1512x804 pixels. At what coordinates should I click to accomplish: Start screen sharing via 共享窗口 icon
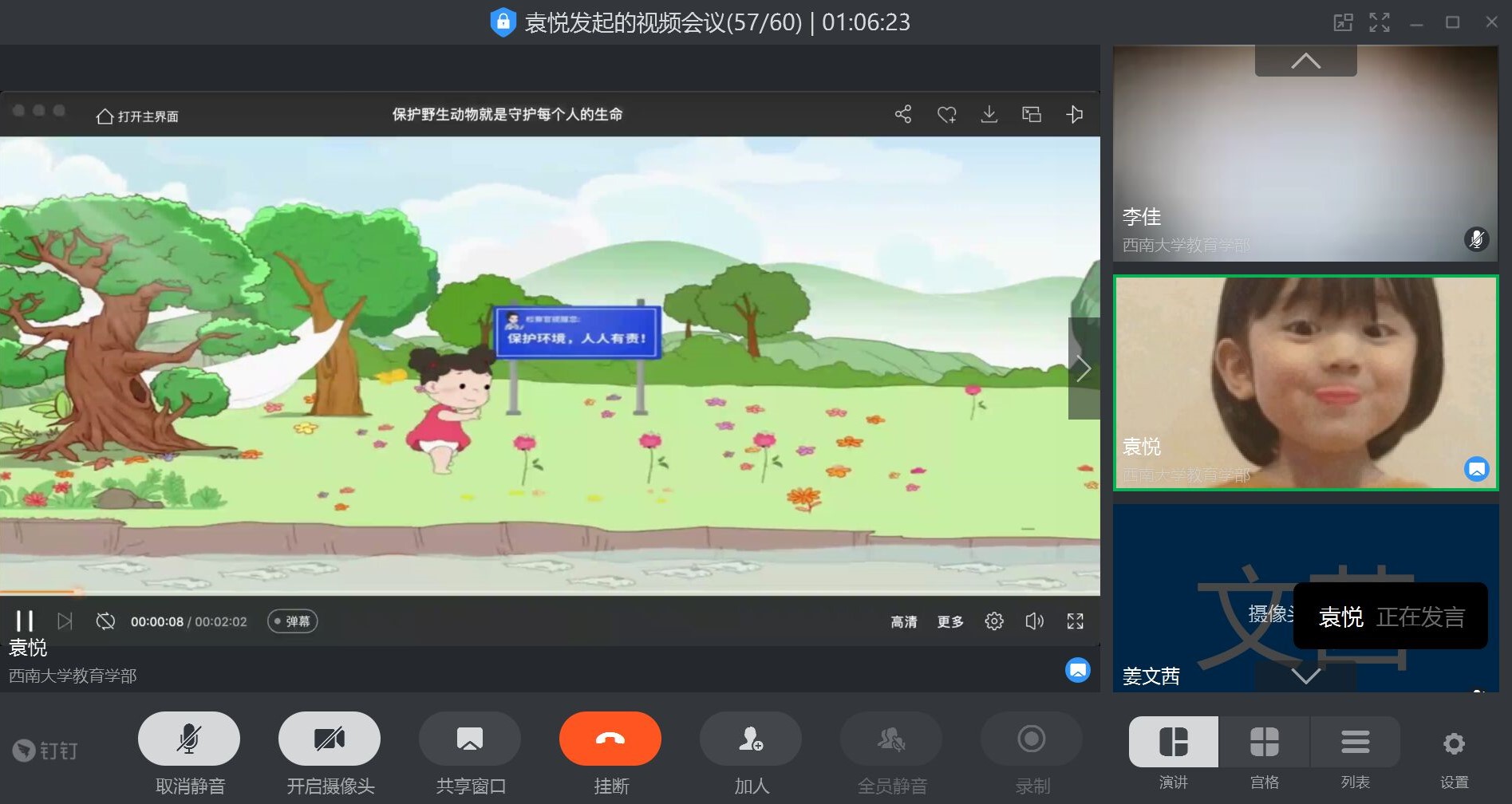coord(470,739)
